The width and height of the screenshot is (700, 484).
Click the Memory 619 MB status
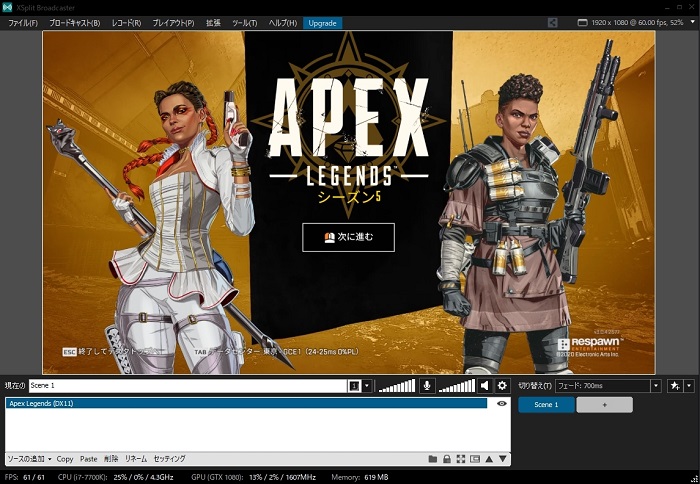(x=360, y=477)
